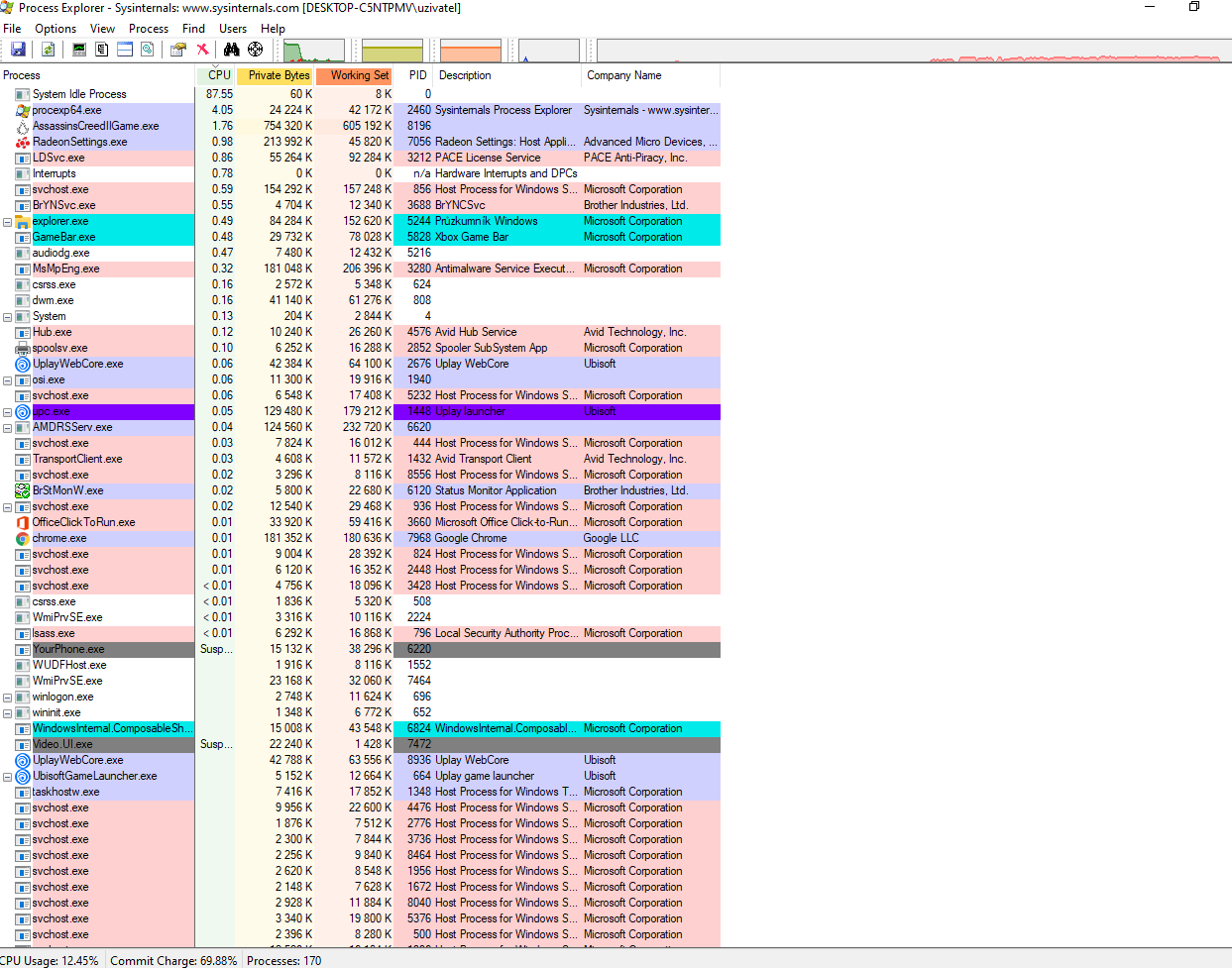Show the lower pane toolbar icon

tap(125, 49)
